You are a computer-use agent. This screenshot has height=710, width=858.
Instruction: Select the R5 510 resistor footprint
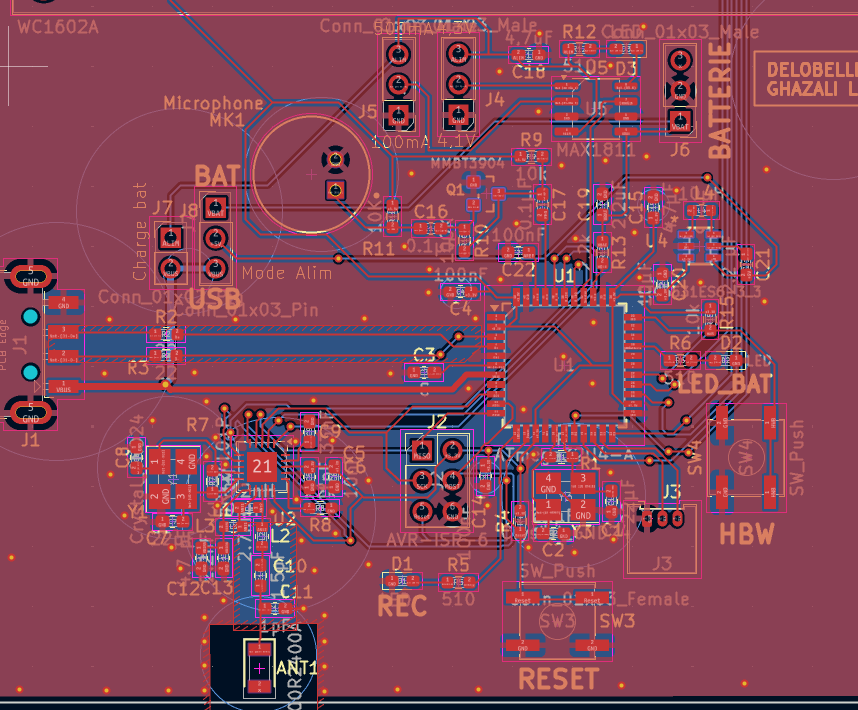pos(459,581)
